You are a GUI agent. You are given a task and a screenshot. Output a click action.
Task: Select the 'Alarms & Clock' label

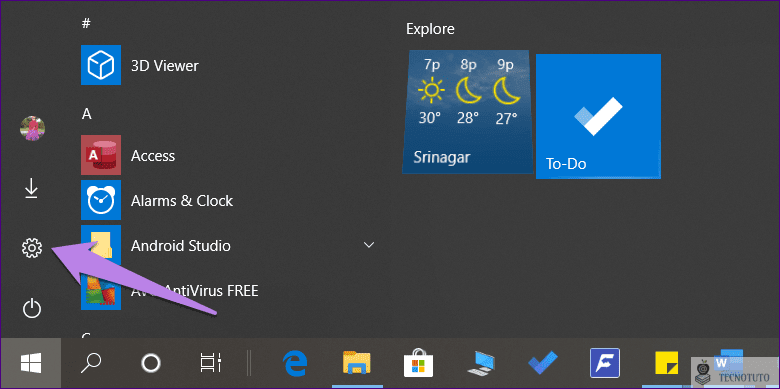tap(182, 201)
